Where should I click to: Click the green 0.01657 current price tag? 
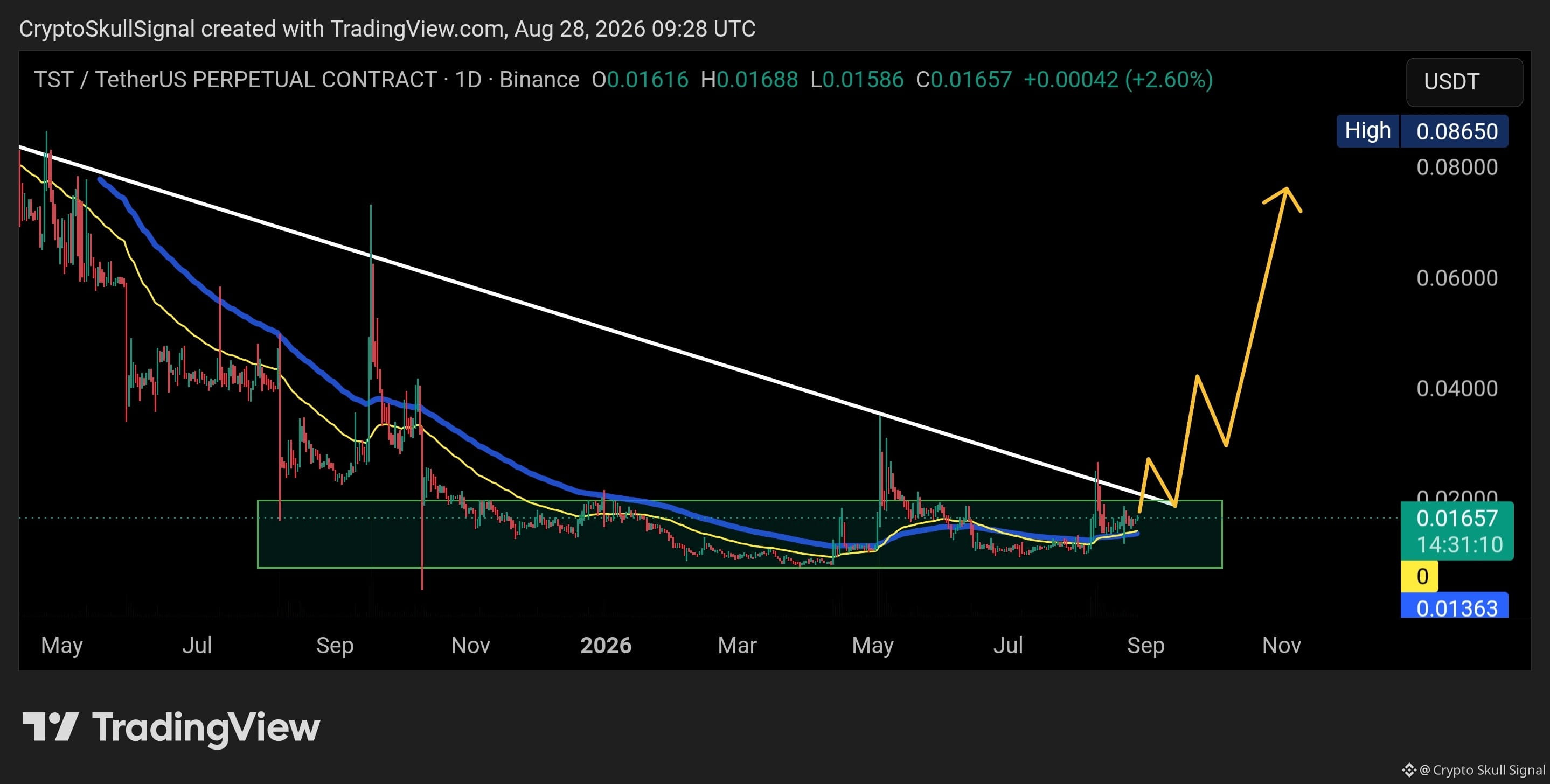pos(1457,517)
